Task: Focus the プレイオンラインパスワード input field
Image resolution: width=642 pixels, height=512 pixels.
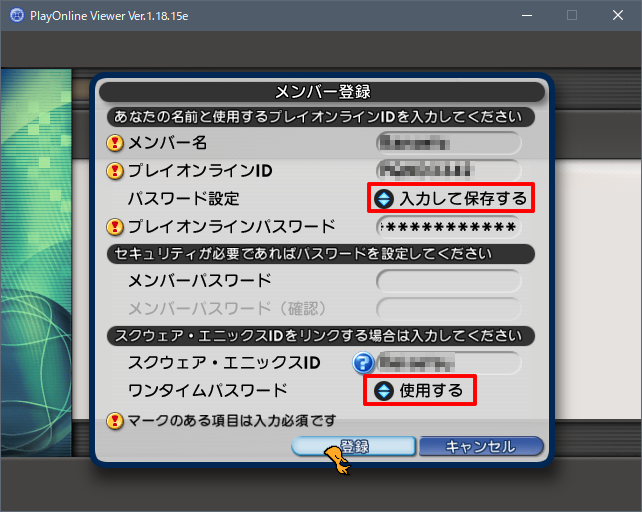Action: [x=449, y=227]
